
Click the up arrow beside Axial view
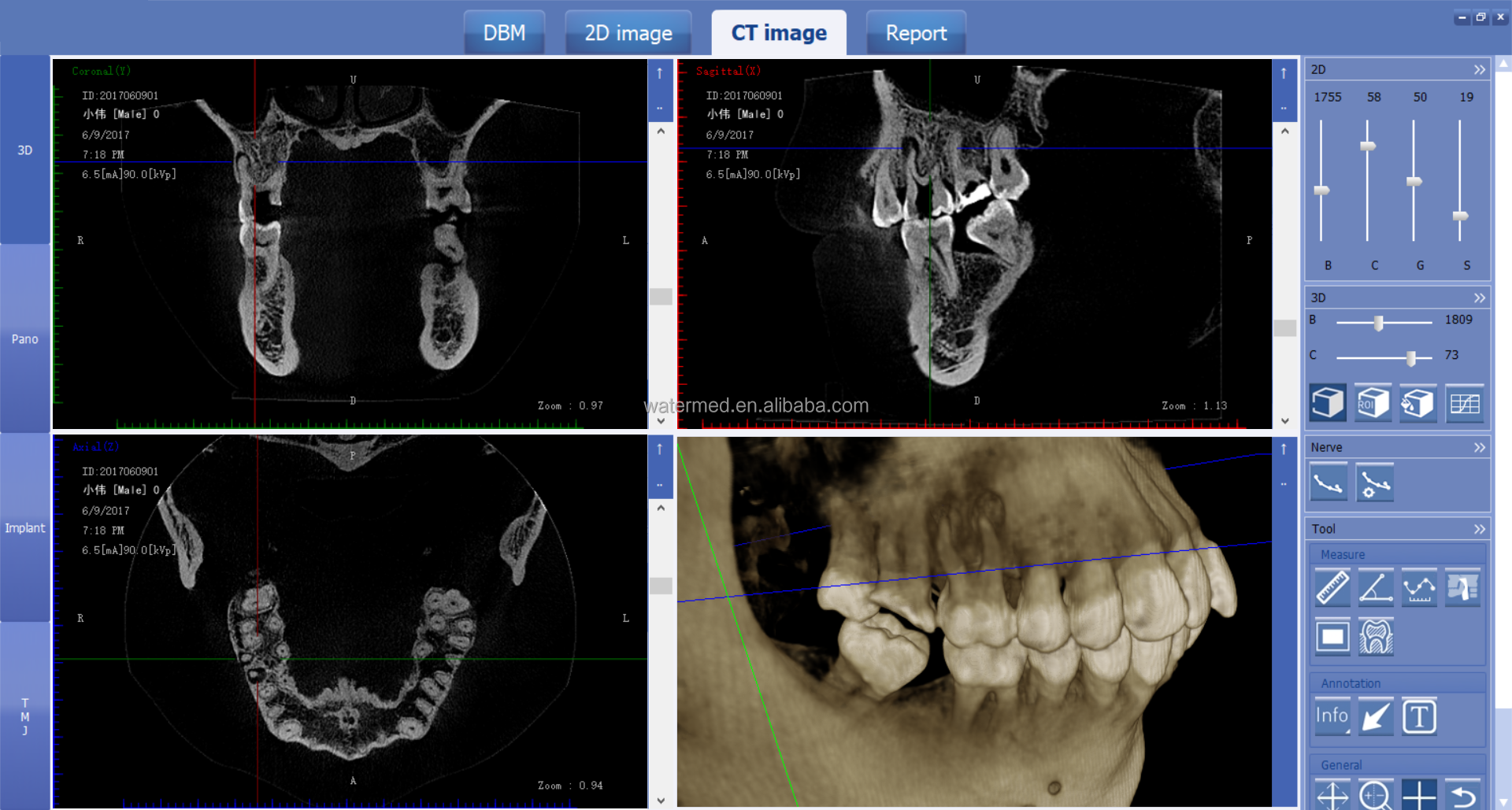660,449
